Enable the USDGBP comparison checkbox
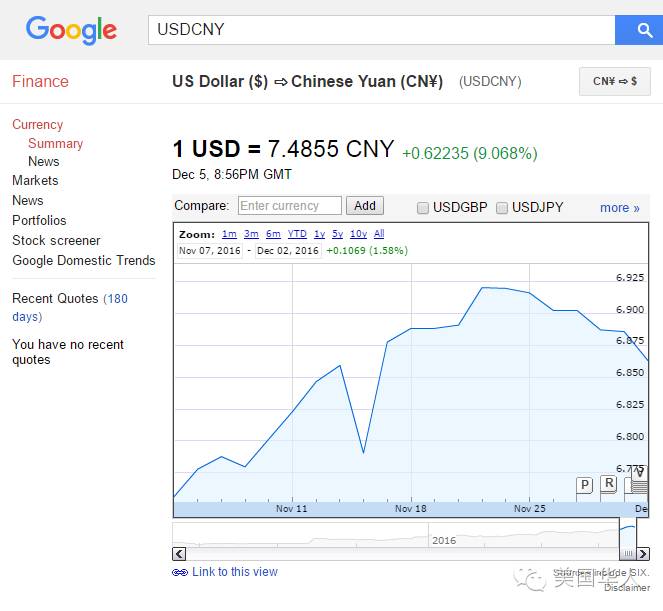 [x=423, y=208]
